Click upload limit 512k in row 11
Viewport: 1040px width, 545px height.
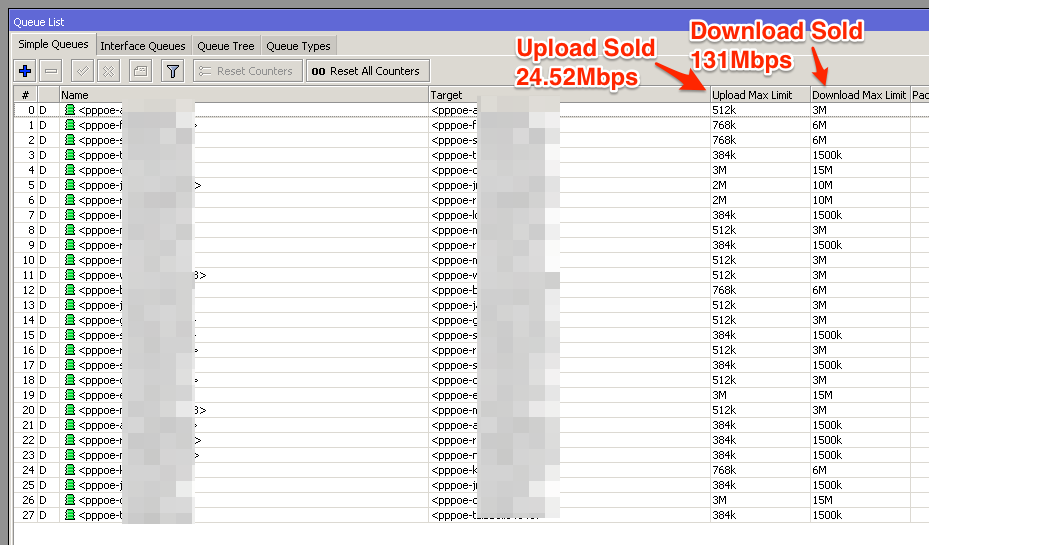click(x=724, y=275)
